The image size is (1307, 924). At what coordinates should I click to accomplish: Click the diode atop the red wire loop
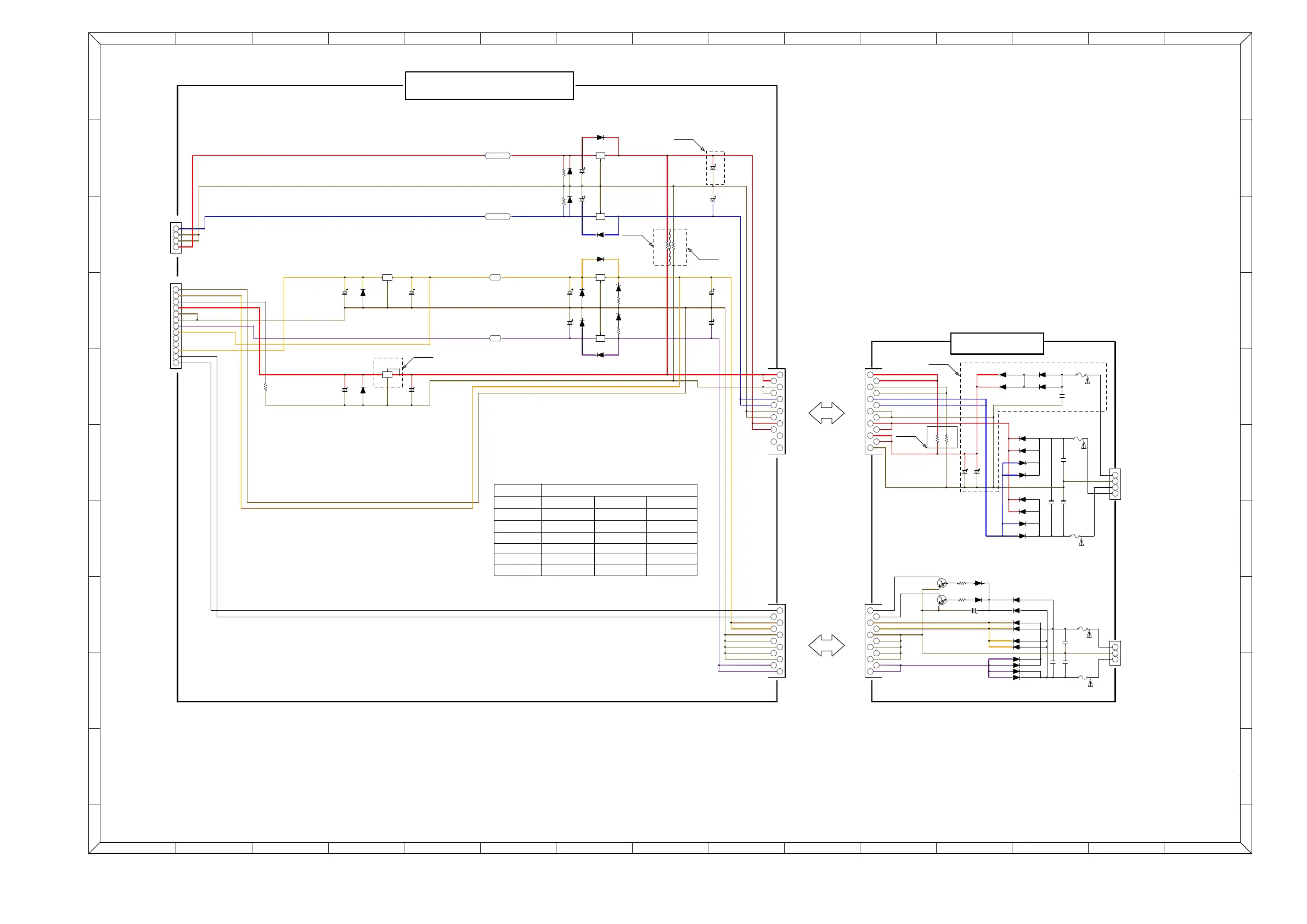click(x=600, y=138)
